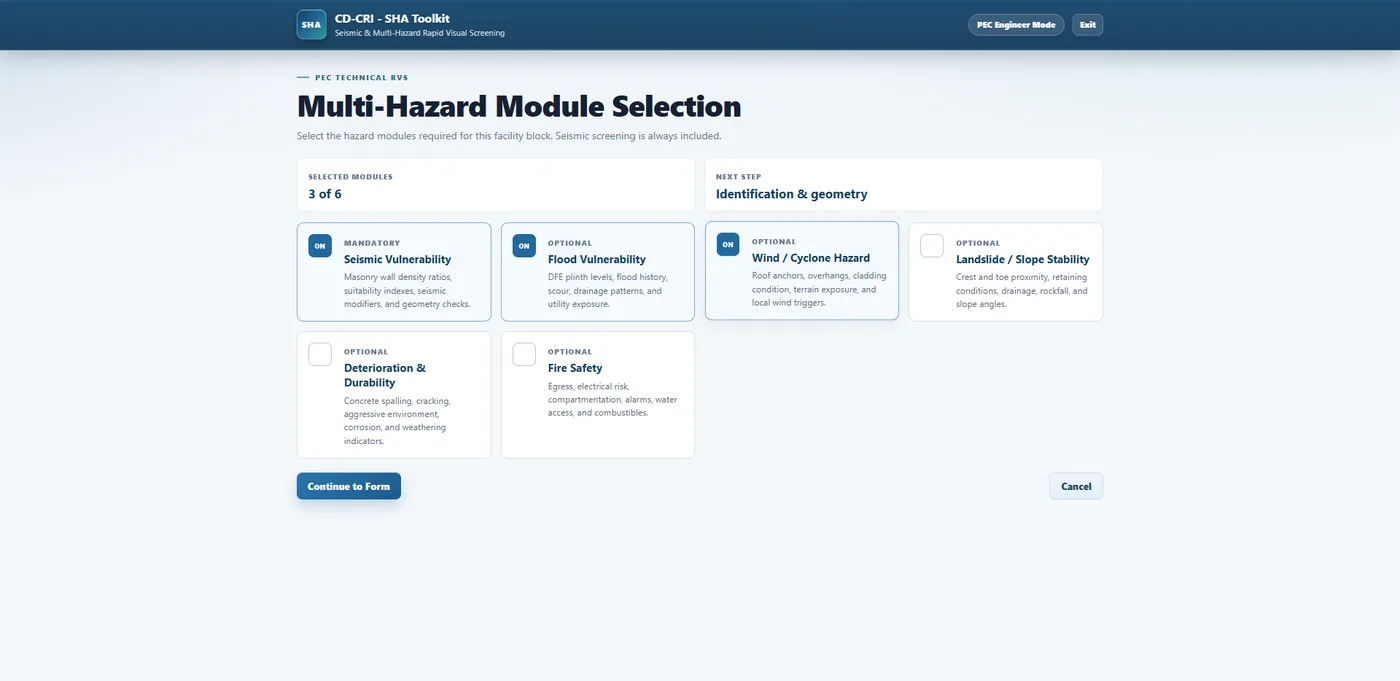Click the Fire Safety description about egress
The height and width of the screenshot is (681, 1400).
(x=612, y=399)
